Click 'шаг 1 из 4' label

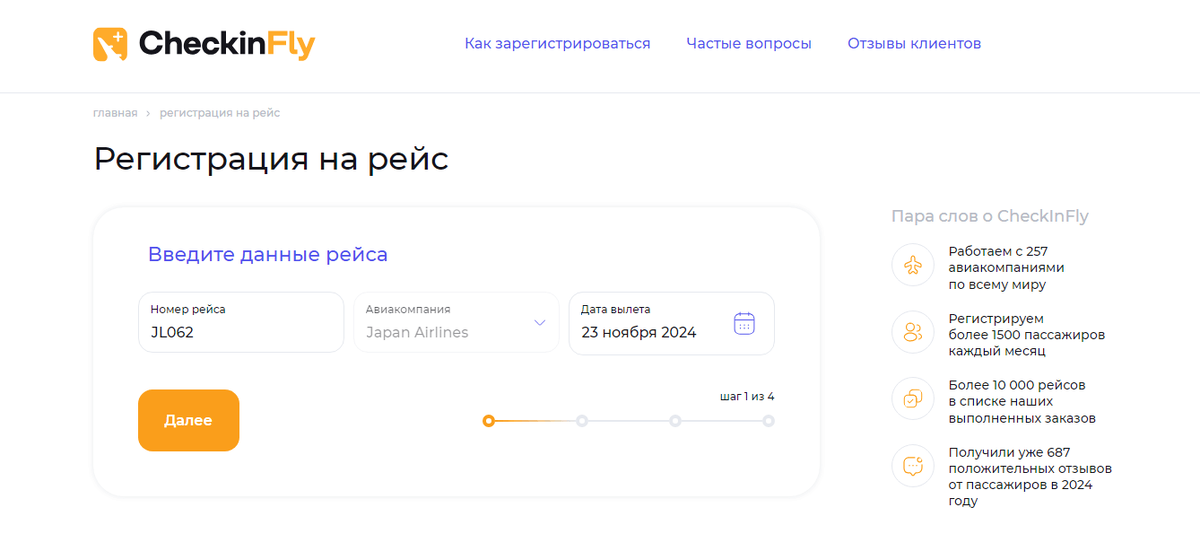pos(747,396)
